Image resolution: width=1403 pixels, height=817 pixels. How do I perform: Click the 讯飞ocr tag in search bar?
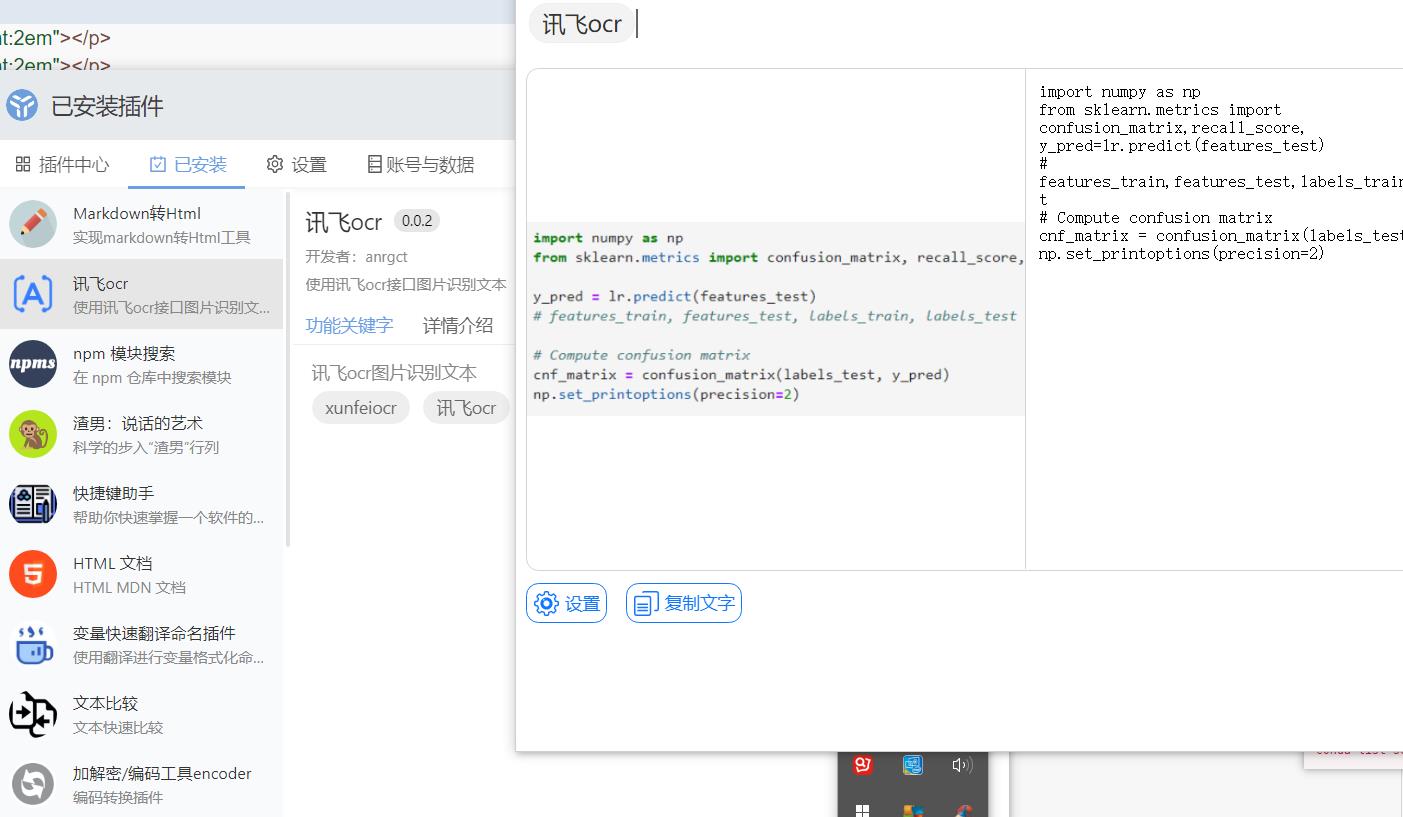pyautogui.click(x=582, y=23)
